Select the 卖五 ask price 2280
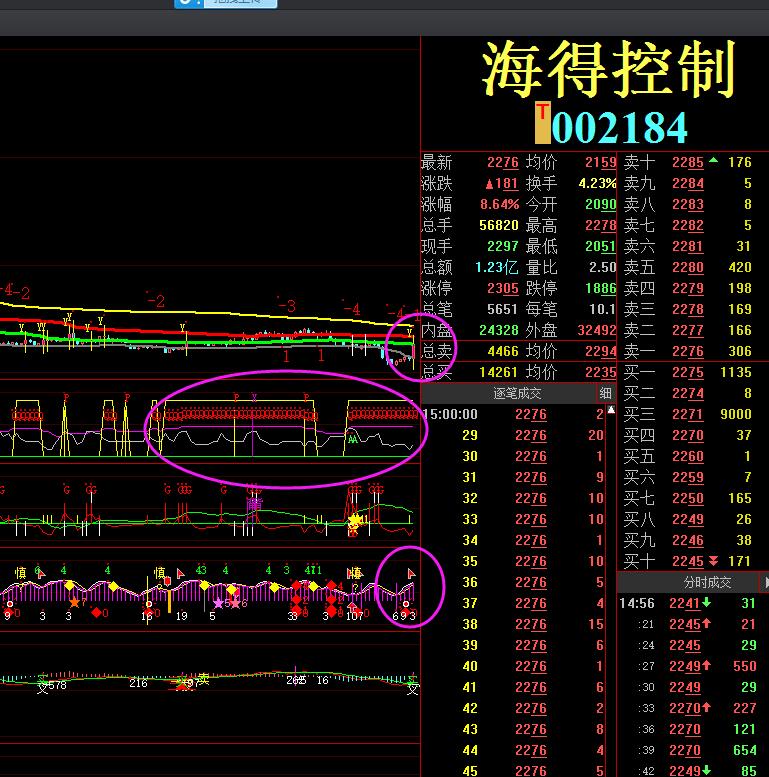Image resolution: width=769 pixels, height=777 pixels. [688, 268]
